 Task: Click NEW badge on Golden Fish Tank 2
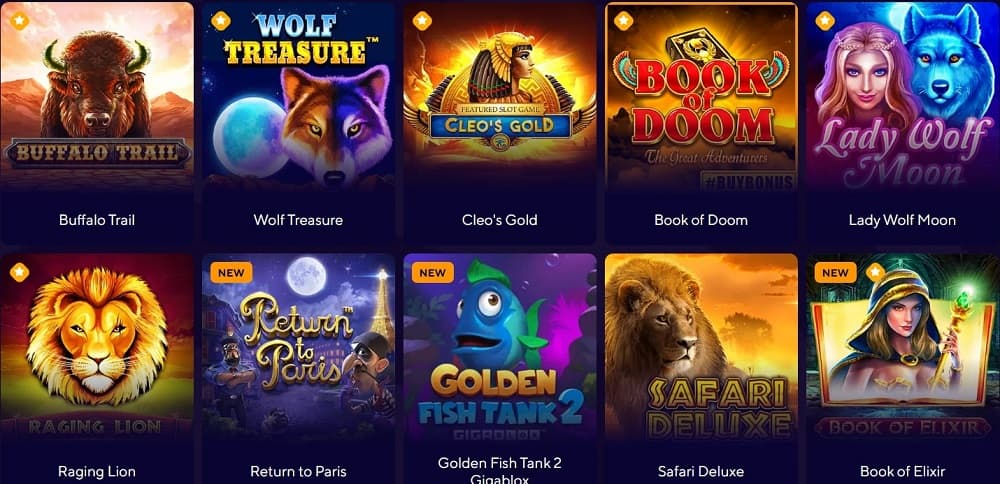coord(432,272)
